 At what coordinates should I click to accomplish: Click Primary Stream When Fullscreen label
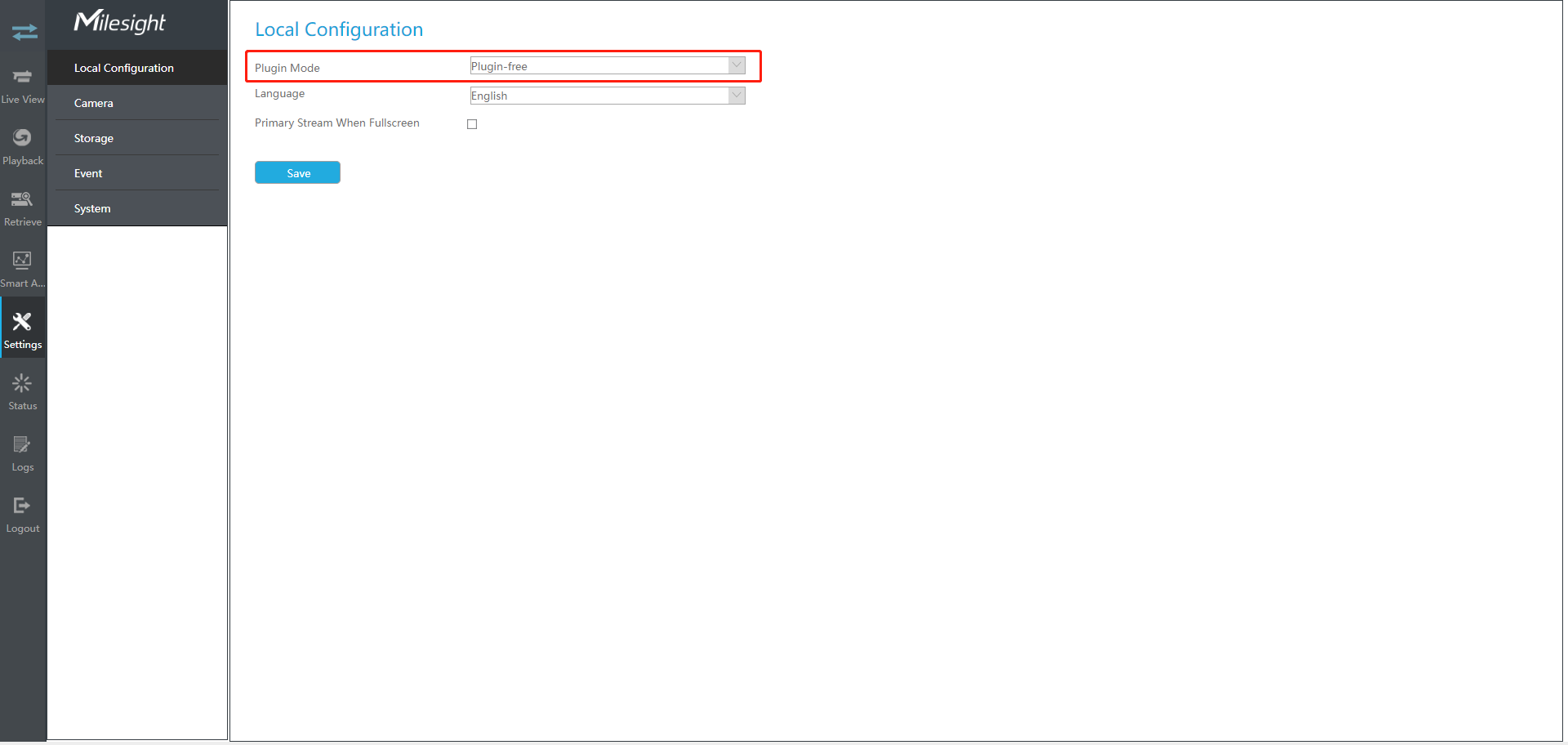(337, 123)
